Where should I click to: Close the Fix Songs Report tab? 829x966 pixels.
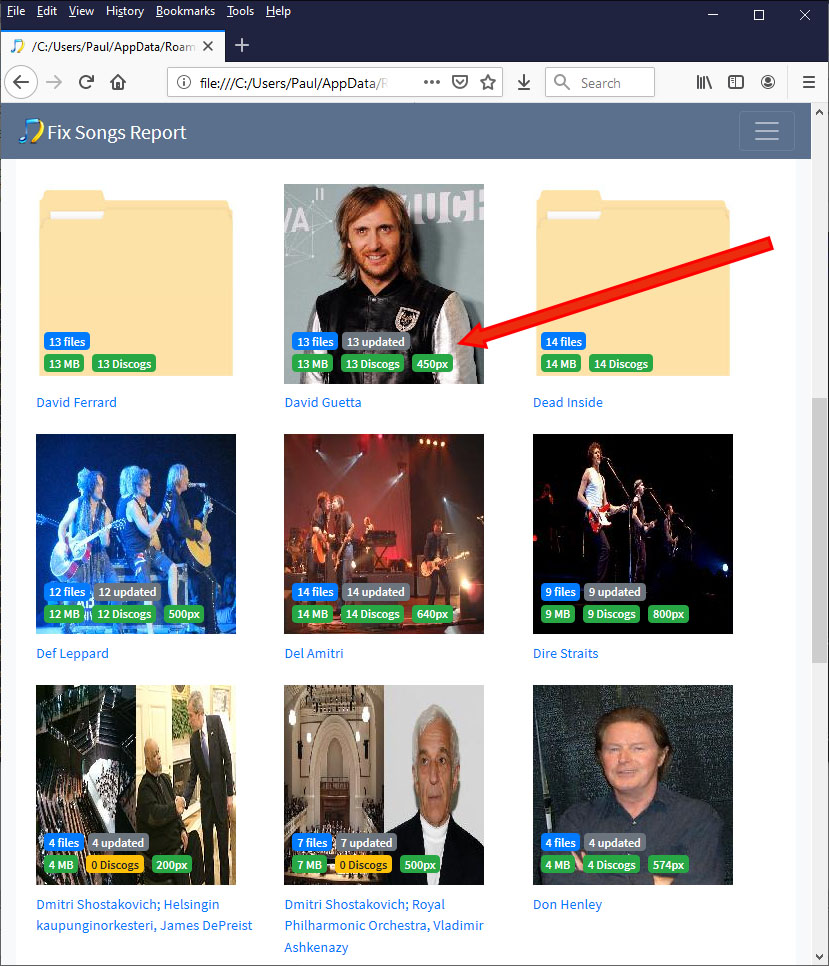click(208, 46)
